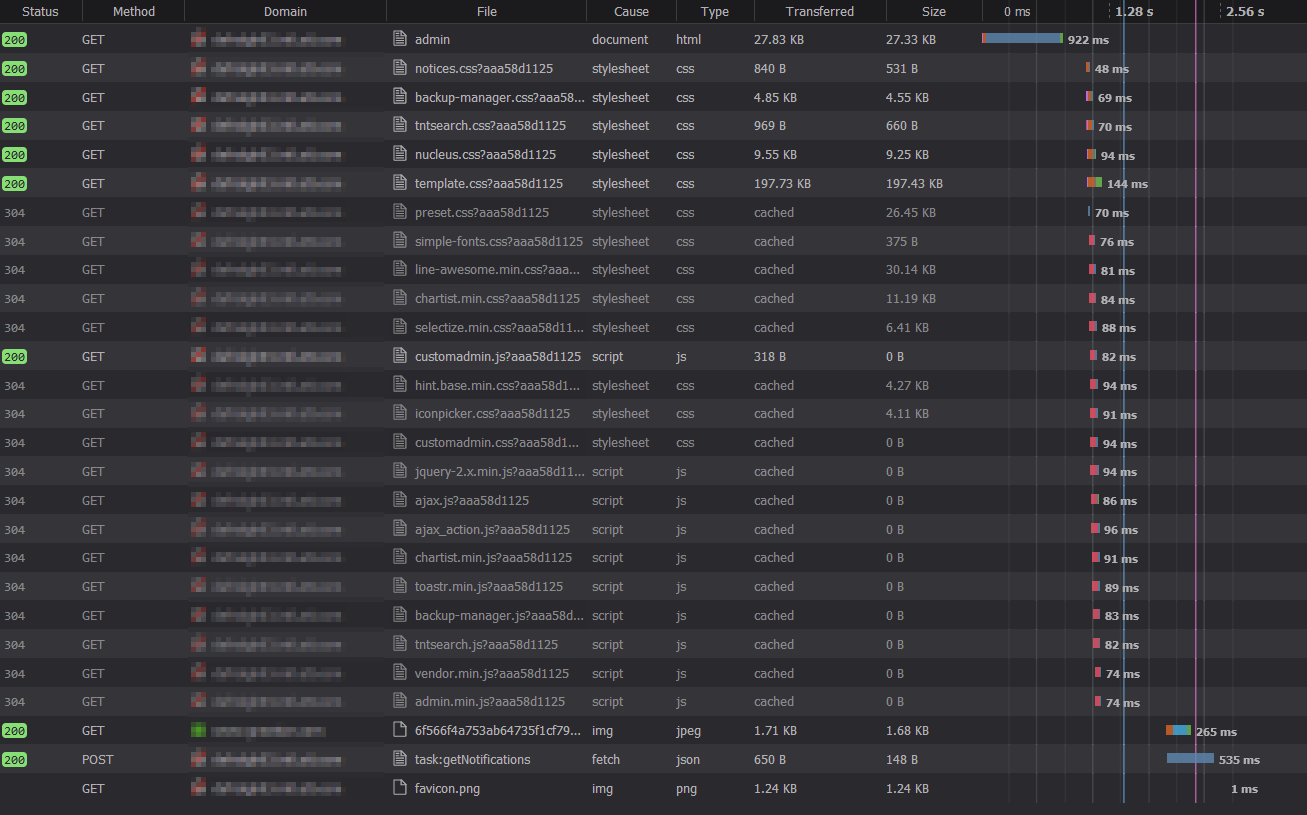
Task: Click the Size column header
Action: pyautogui.click(x=933, y=11)
